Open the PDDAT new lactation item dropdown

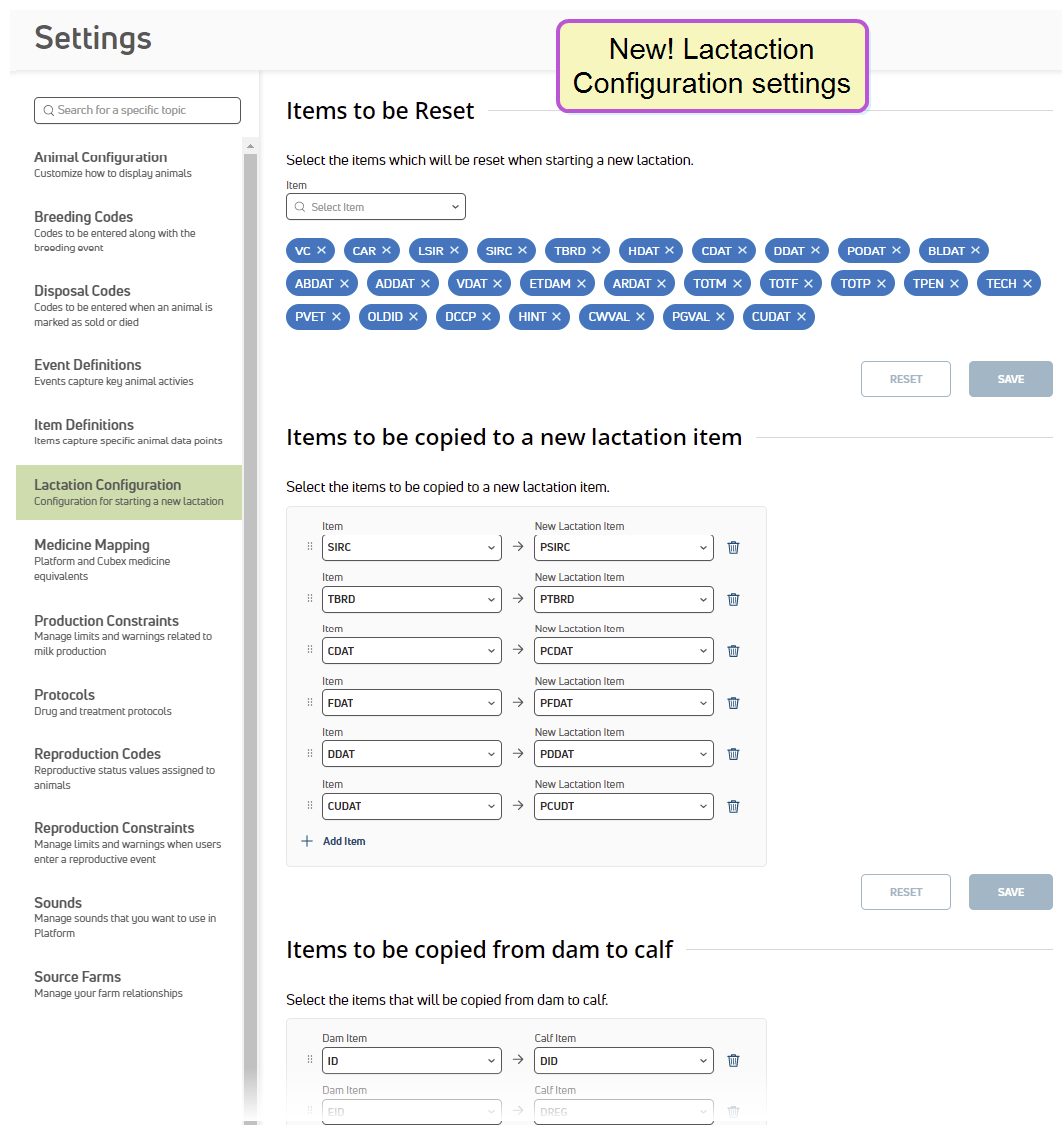[x=624, y=754]
